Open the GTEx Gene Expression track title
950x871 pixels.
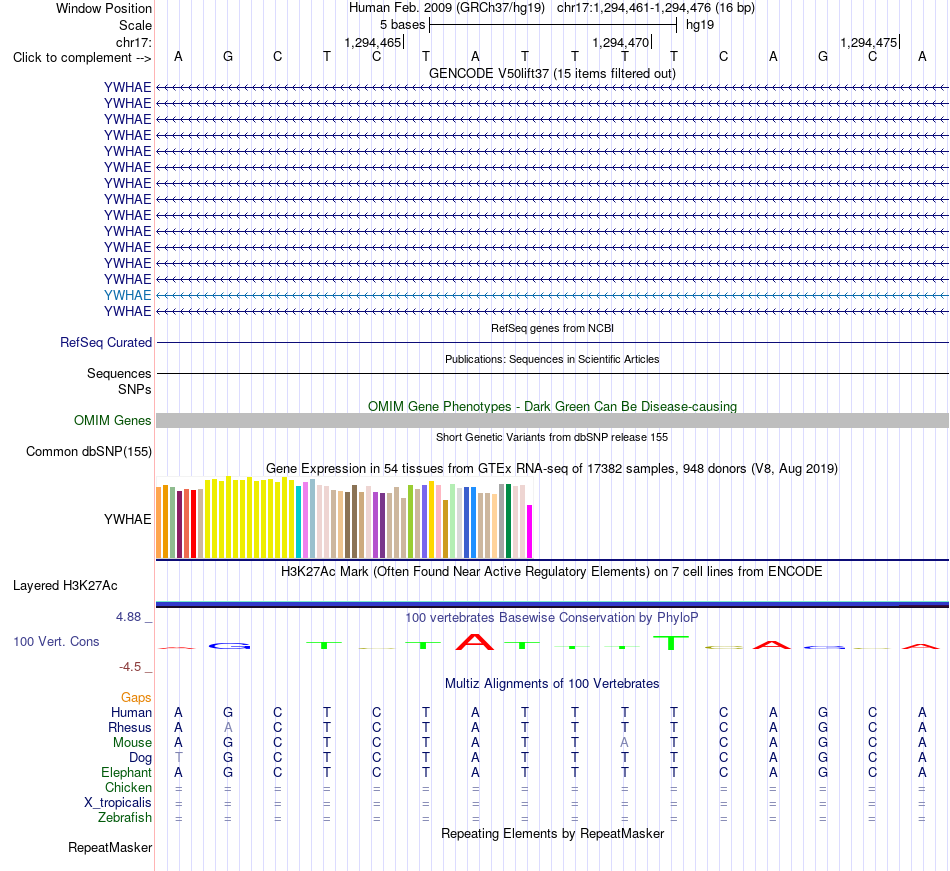coord(552,468)
